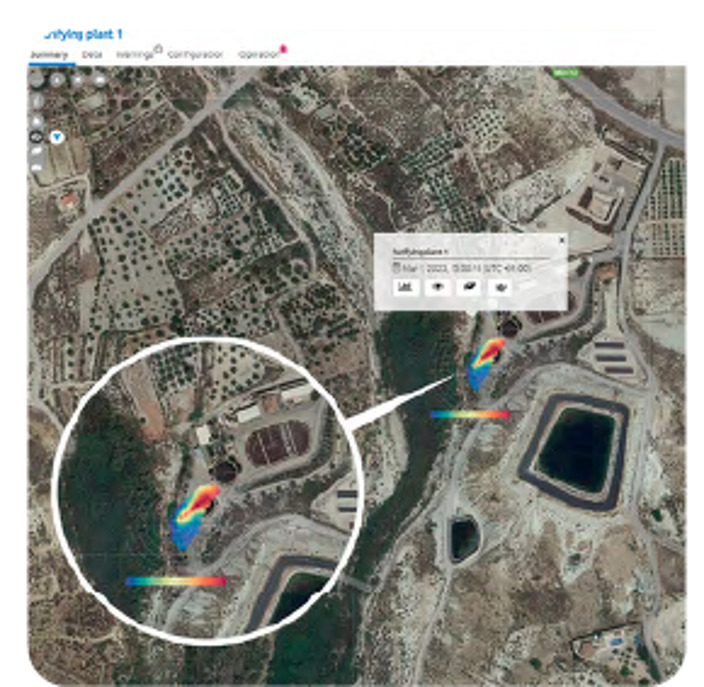Screen dimensions: 704x687
Task: Switch to the Summary tab
Action: coord(49,55)
